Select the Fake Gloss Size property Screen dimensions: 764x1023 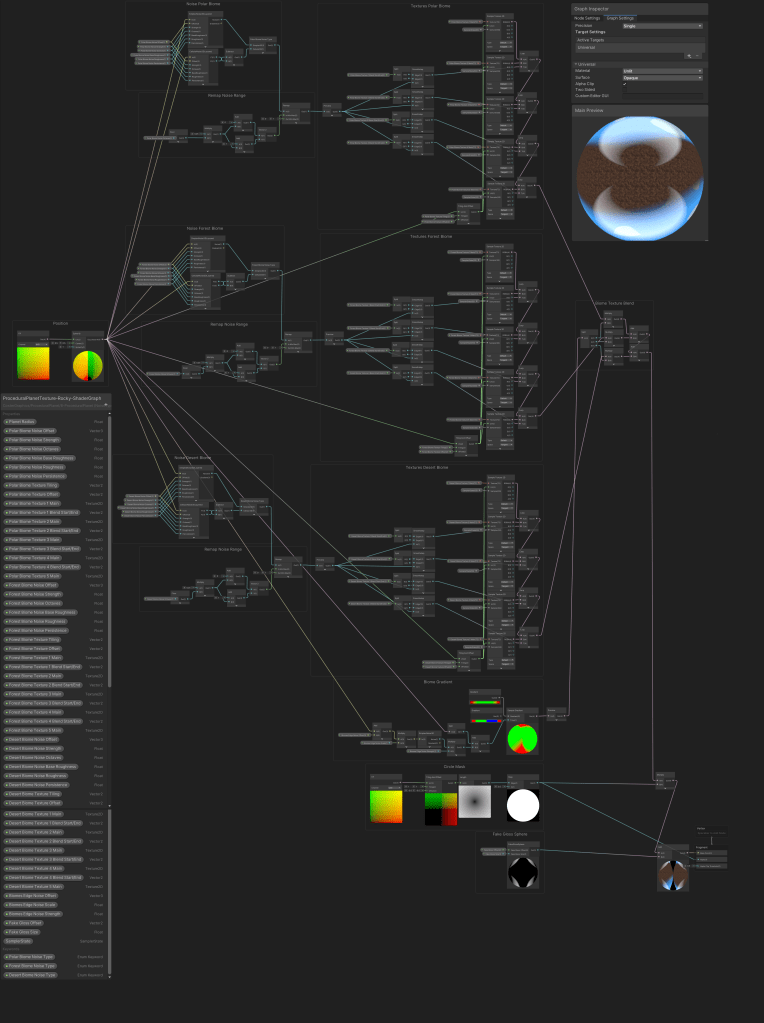[x=23, y=932]
